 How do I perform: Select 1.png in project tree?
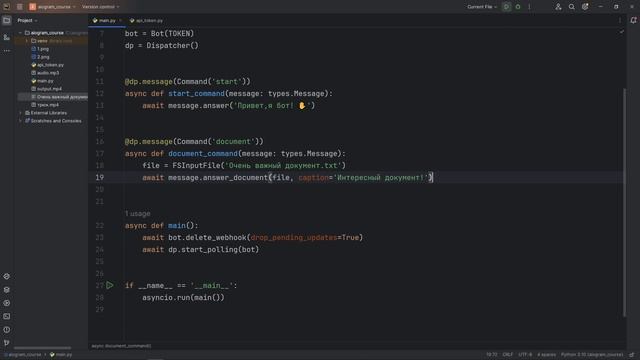tap(40, 49)
